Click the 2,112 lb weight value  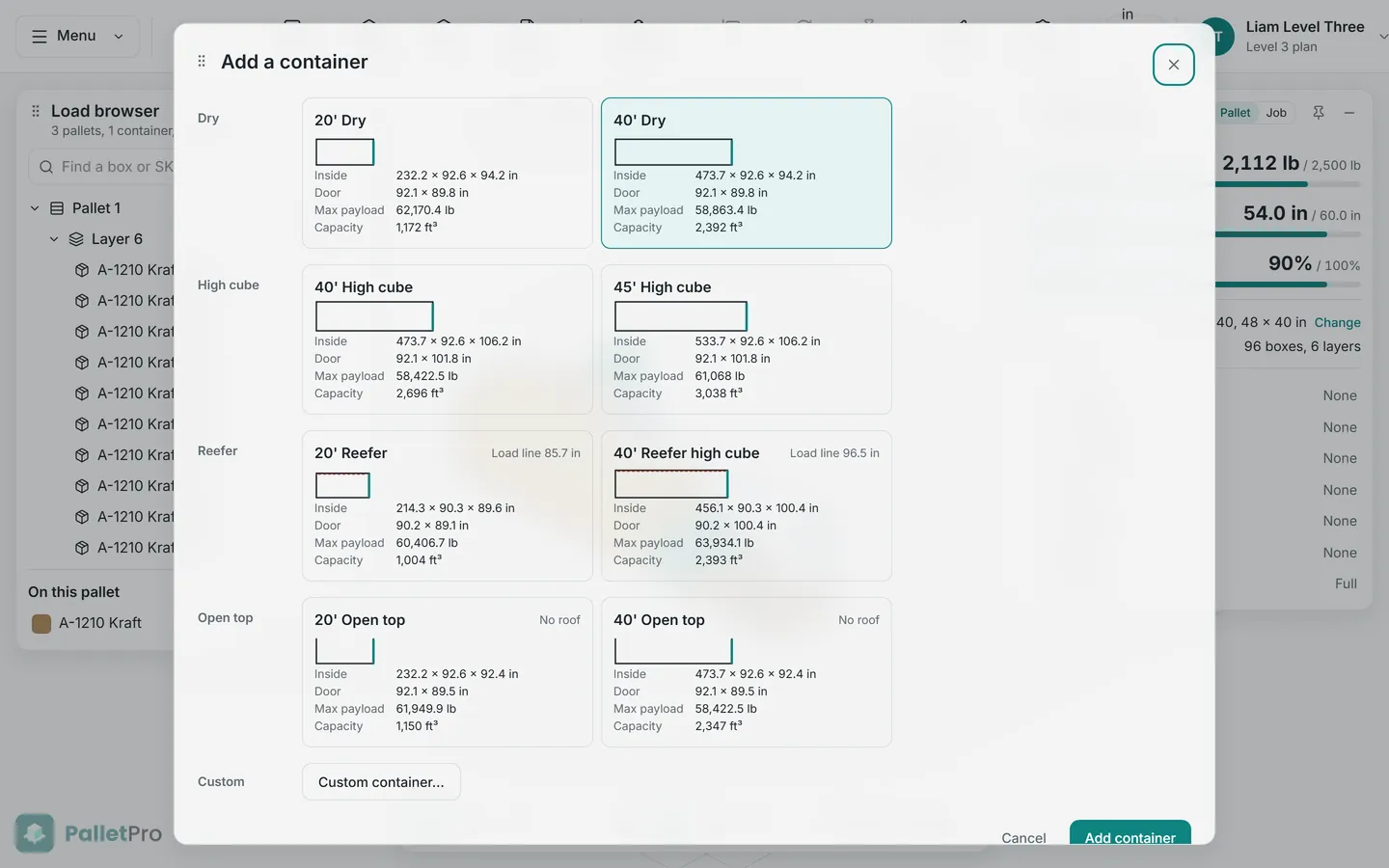click(x=1261, y=163)
